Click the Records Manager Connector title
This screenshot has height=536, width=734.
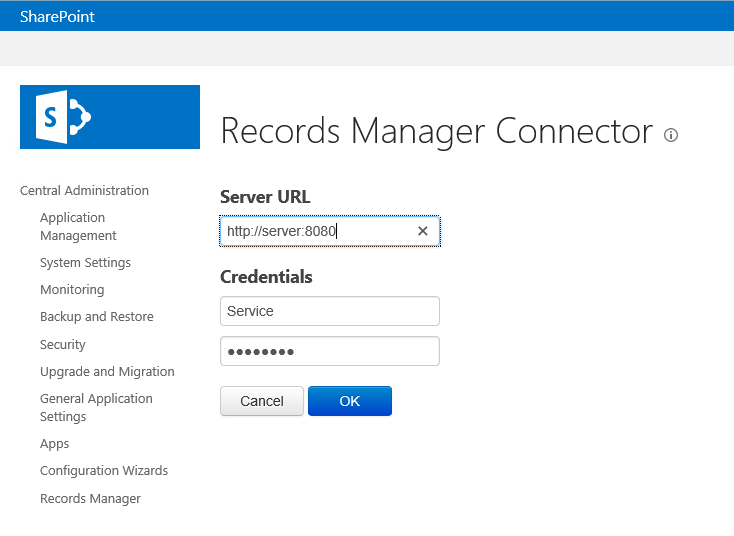tap(437, 131)
